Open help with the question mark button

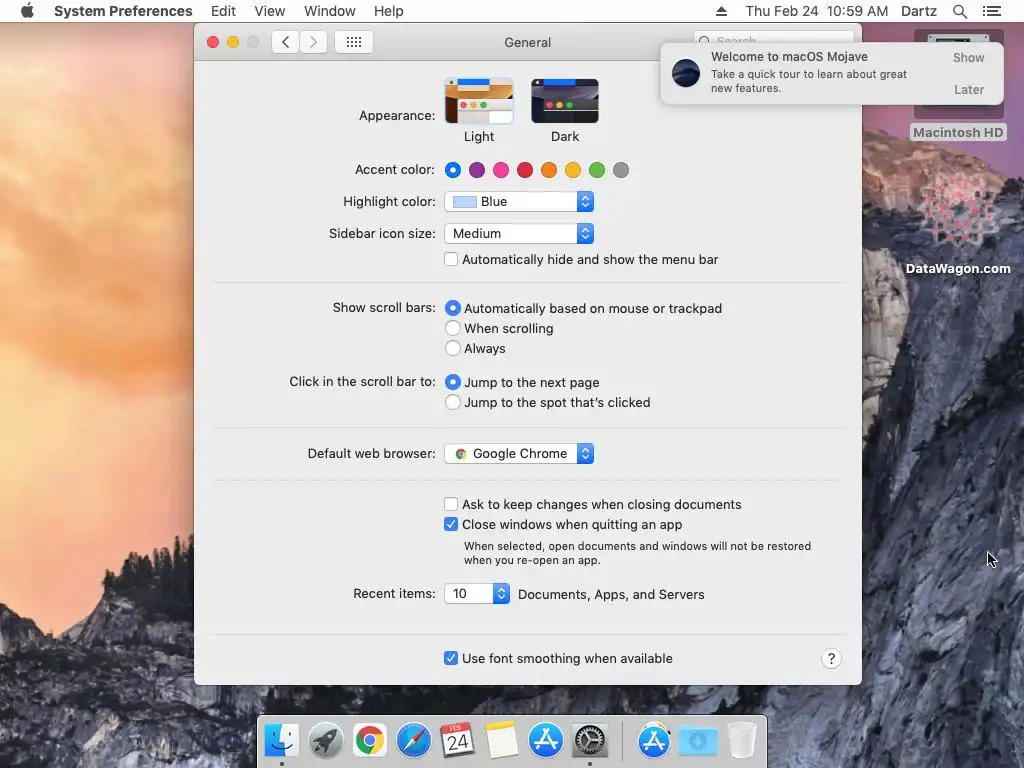click(x=831, y=658)
